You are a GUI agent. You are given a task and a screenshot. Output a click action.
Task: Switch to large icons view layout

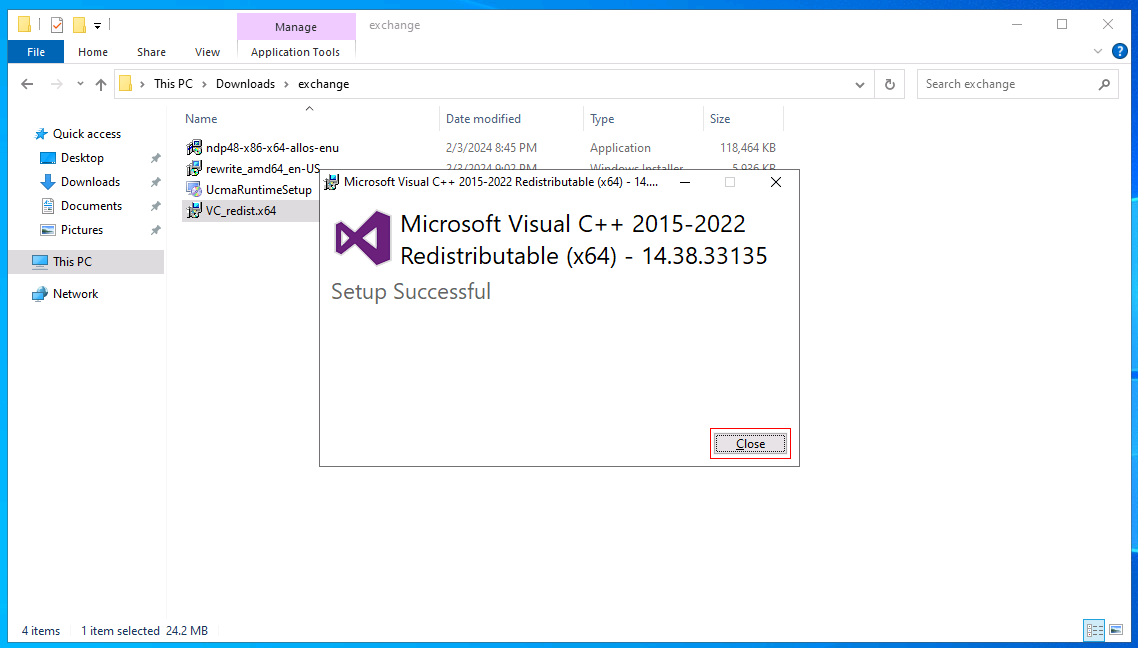click(1116, 630)
